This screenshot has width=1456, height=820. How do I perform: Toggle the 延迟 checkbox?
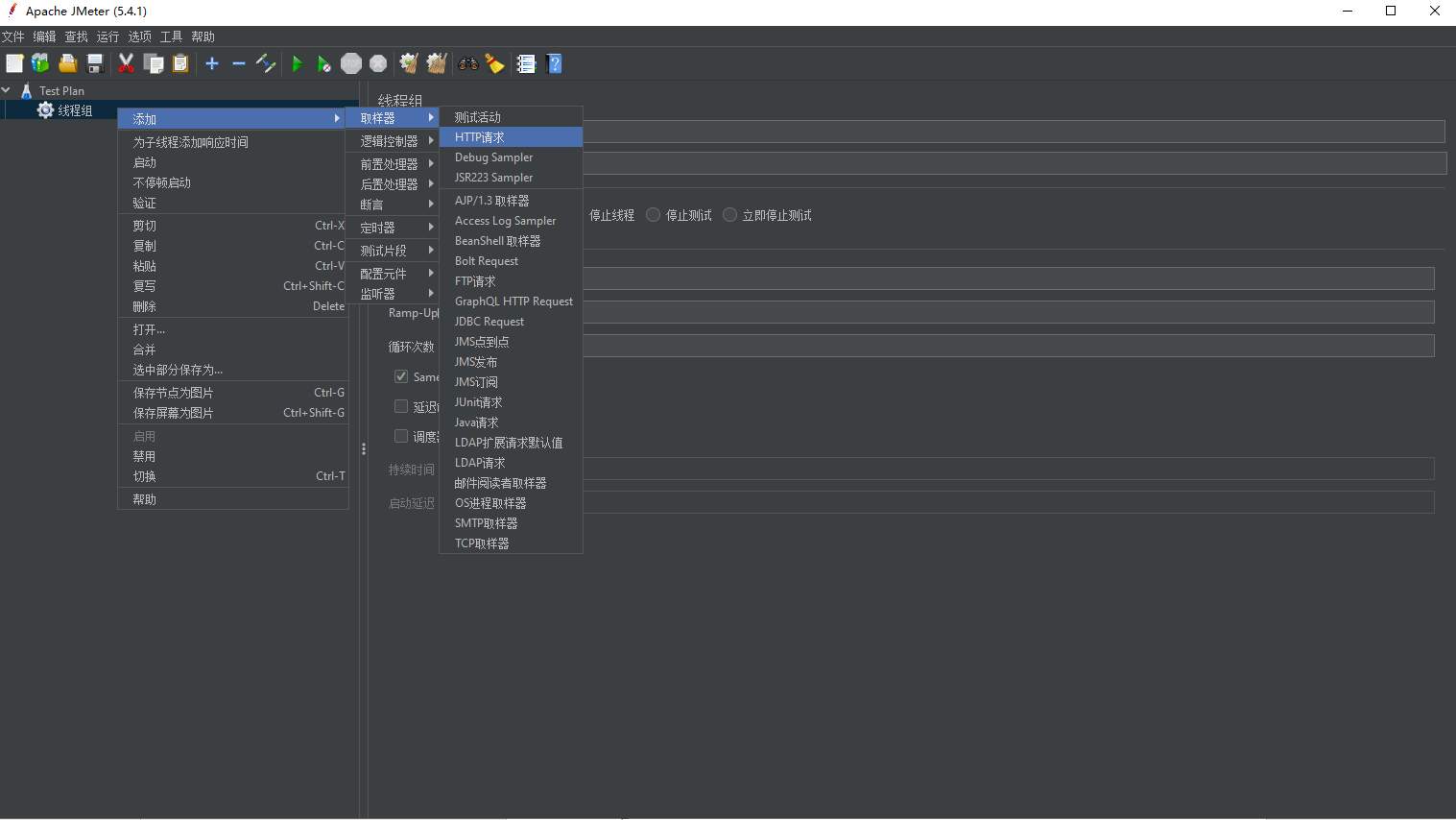[401, 406]
